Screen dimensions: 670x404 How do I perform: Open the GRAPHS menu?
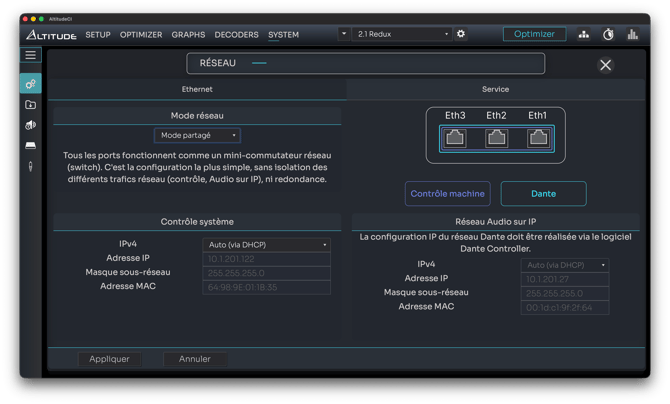188,35
